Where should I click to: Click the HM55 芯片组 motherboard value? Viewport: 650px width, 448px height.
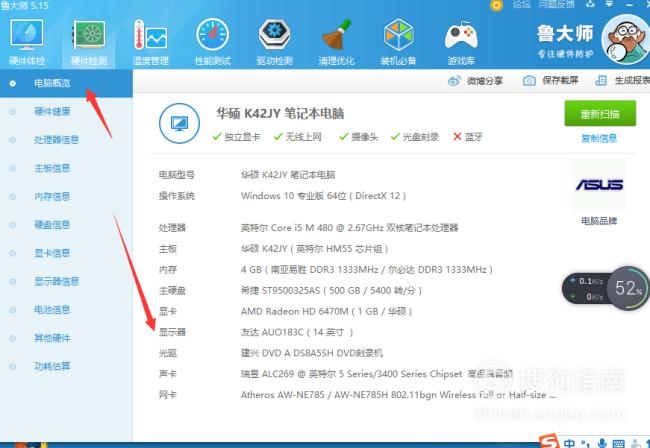click(x=315, y=249)
